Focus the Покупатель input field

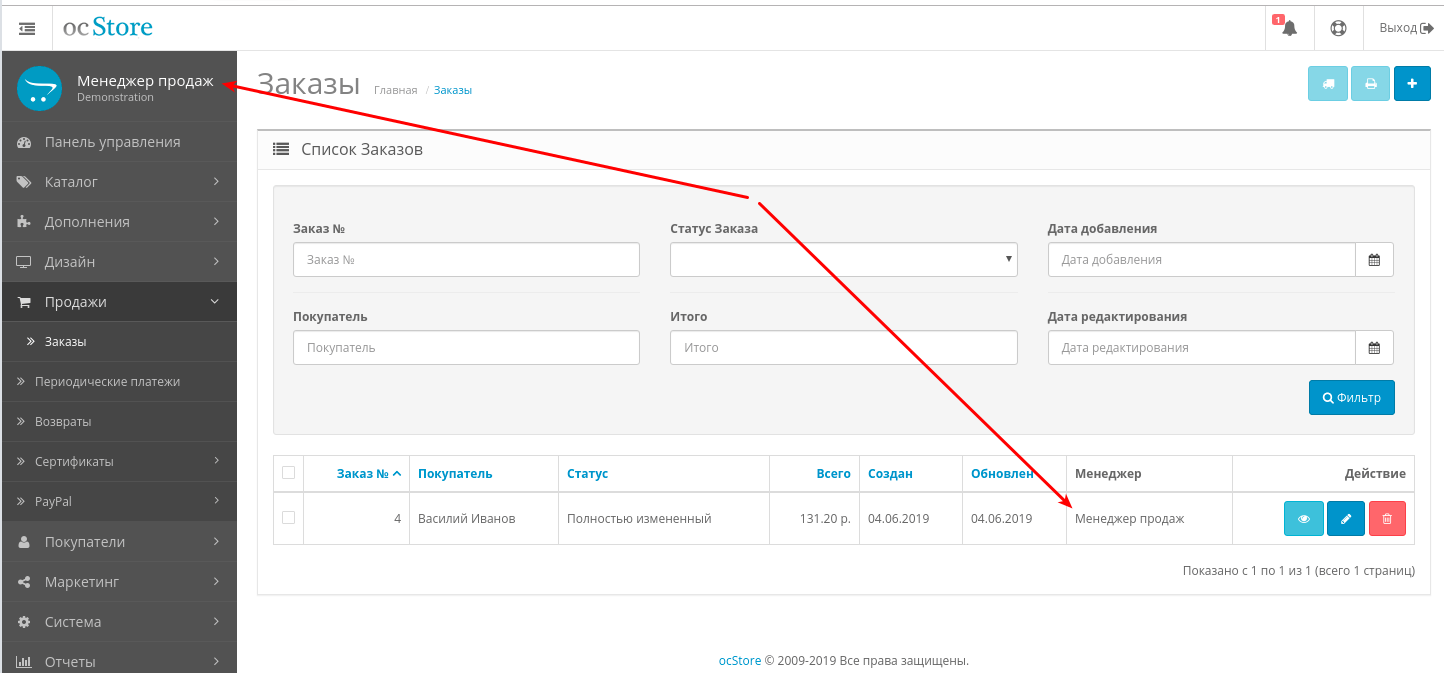pyautogui.click(x=466, y=348)
